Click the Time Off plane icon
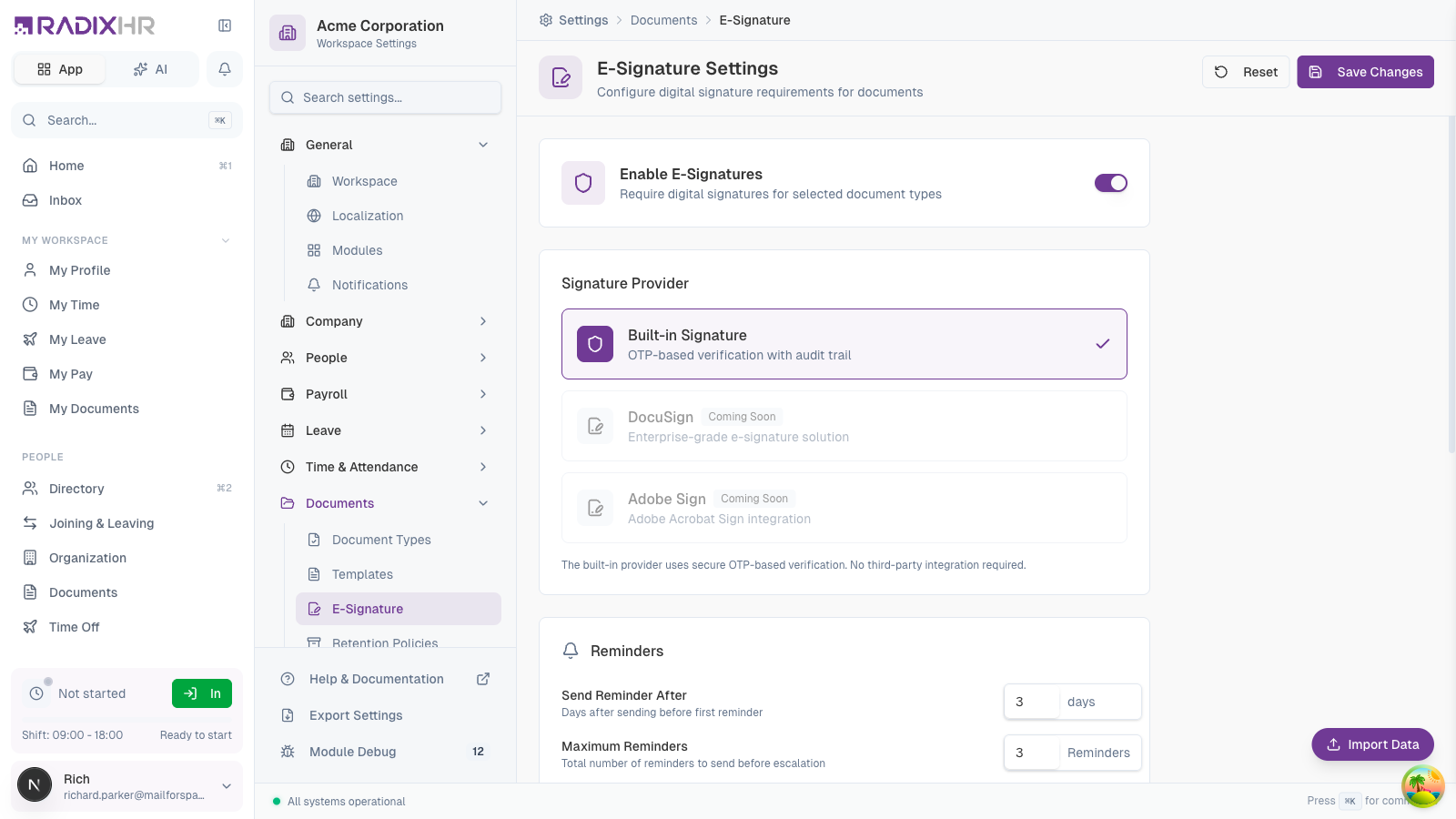1456x819 pixels. [x=30, y=627]
